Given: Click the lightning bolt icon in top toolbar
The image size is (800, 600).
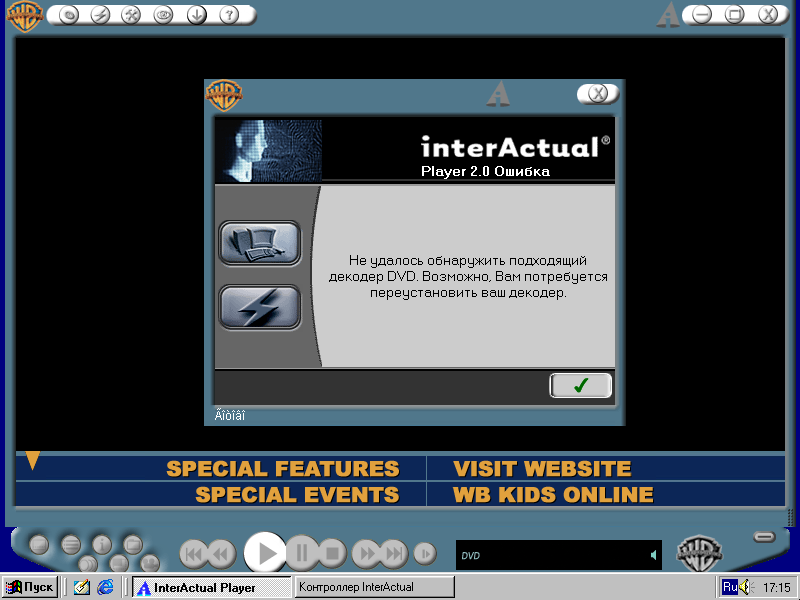Looking at the screenshot, I should [x=100, y=15].
